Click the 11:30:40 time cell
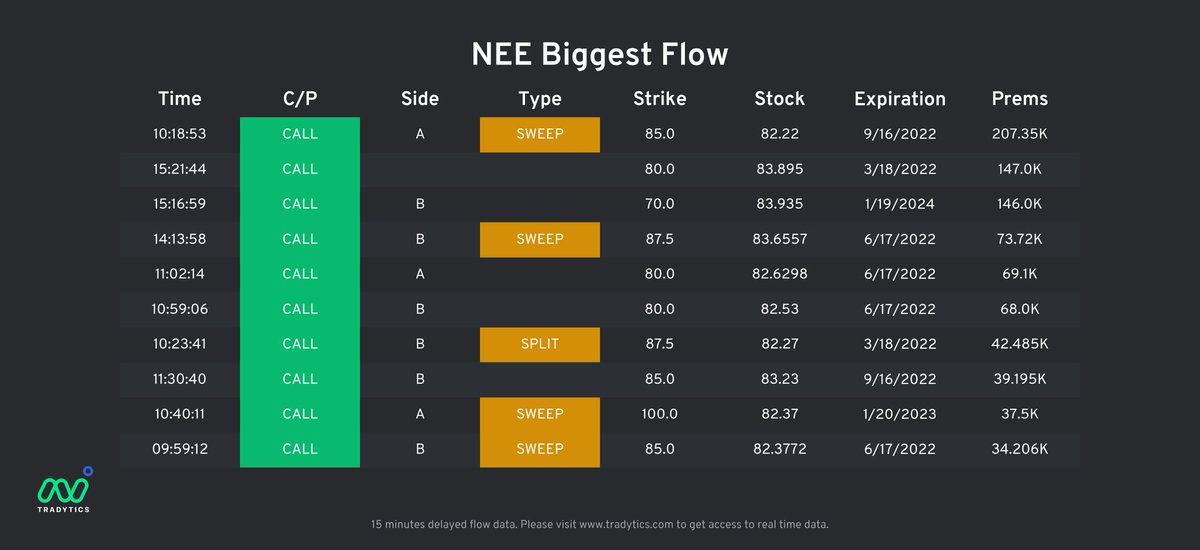The width and height of the screenshot is (1200, 550). pyautogui.click(x=180, y=379)
